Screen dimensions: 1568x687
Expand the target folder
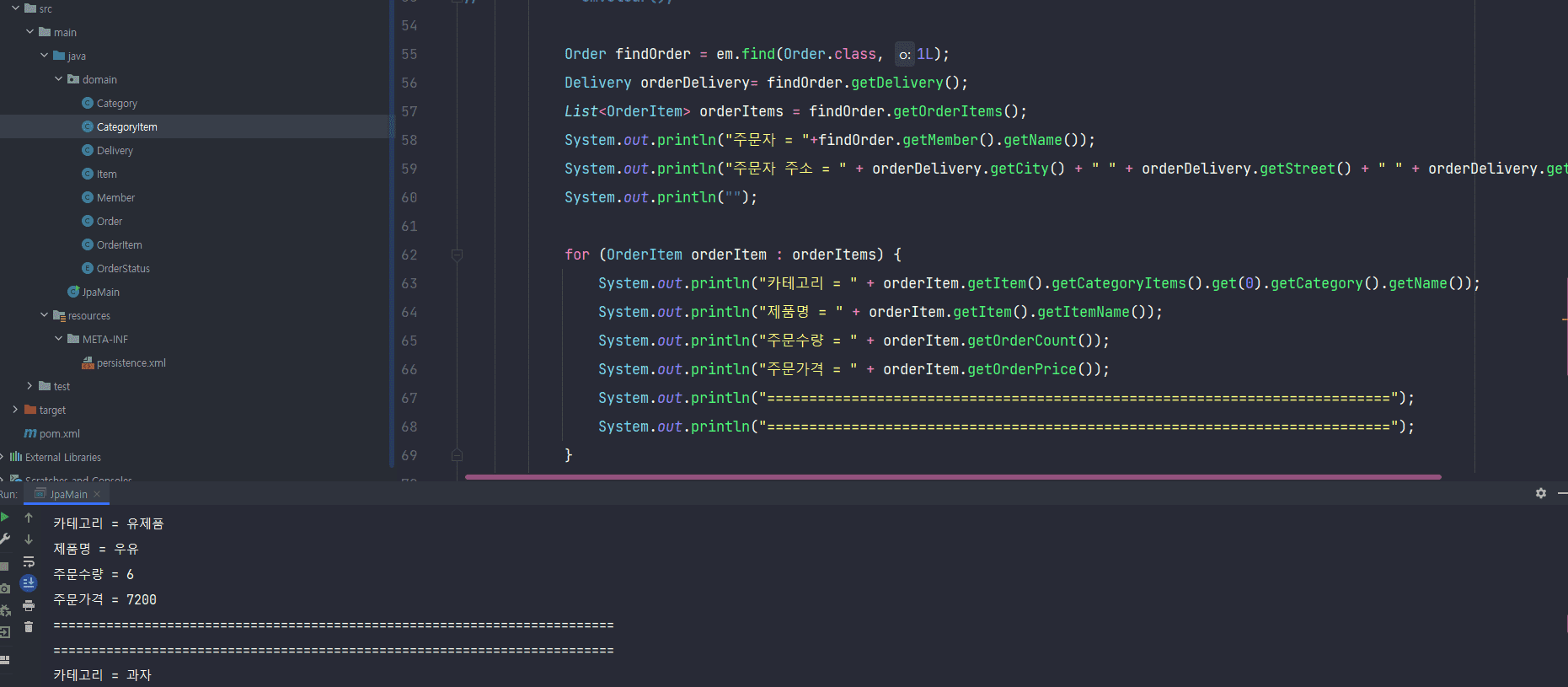(15, 410)
